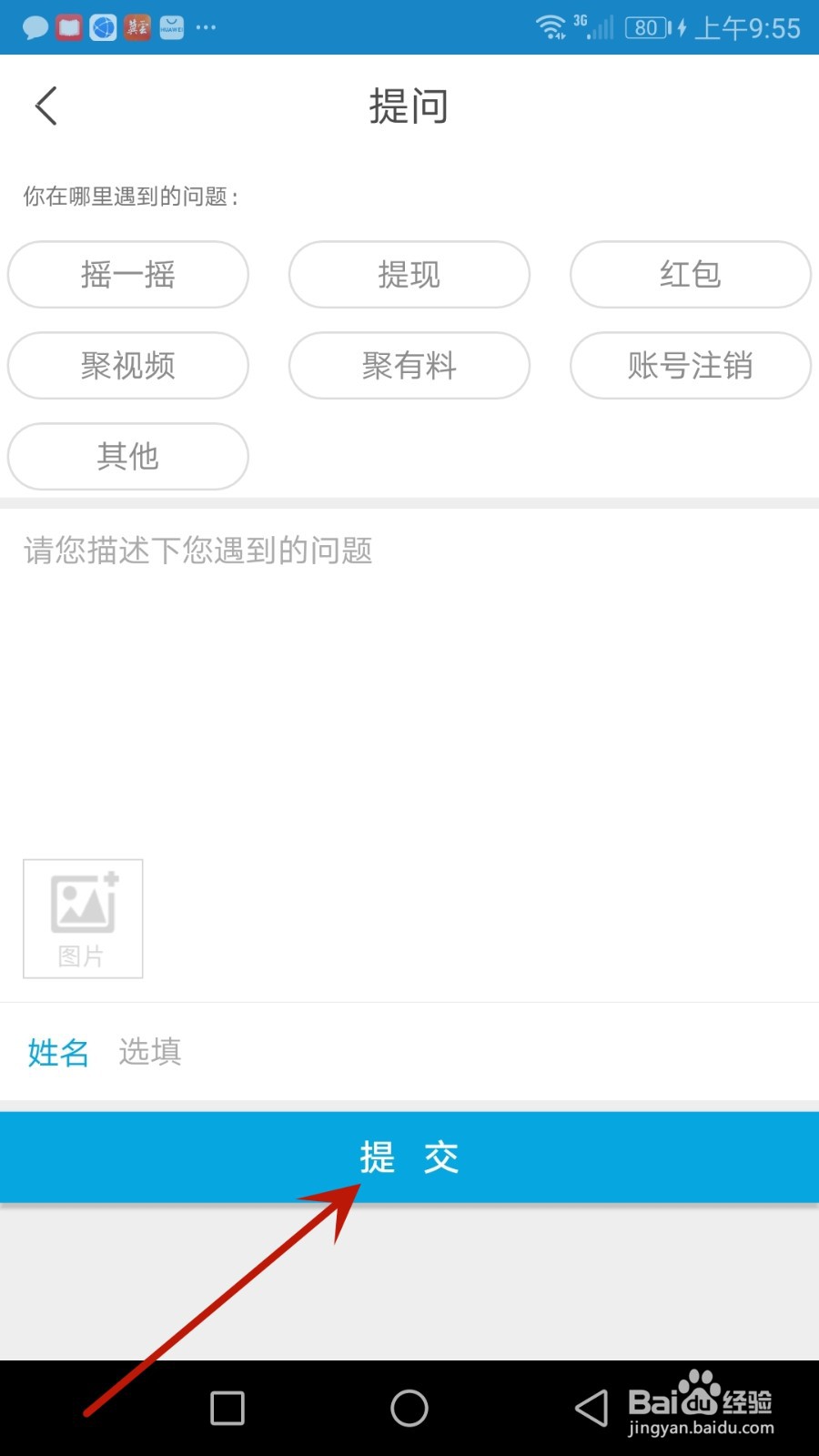Viewport: 819px width, 1456px height.
Task: Pick the 其他 category option
Action: click(128, 456)
